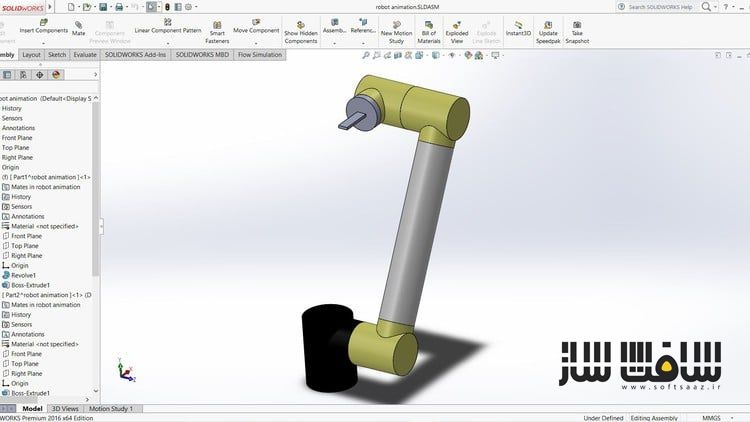This screenshot has height=422, width=750.
Task: Select Part2^robot animation component
Action: [x=46, y=295]
